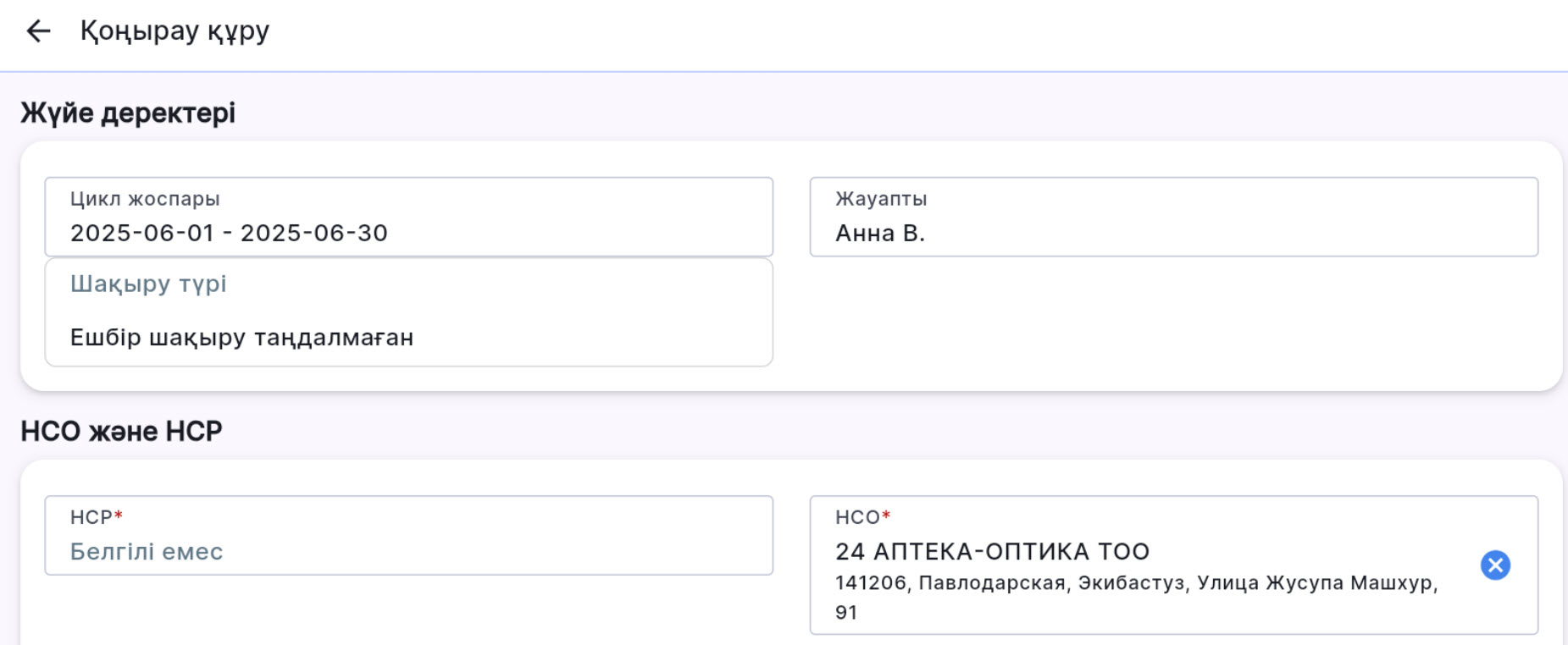The width and height of the screenshot is (1568, 645).
Task: Click the Қоңырау құру page title
Action: [175, 31]
